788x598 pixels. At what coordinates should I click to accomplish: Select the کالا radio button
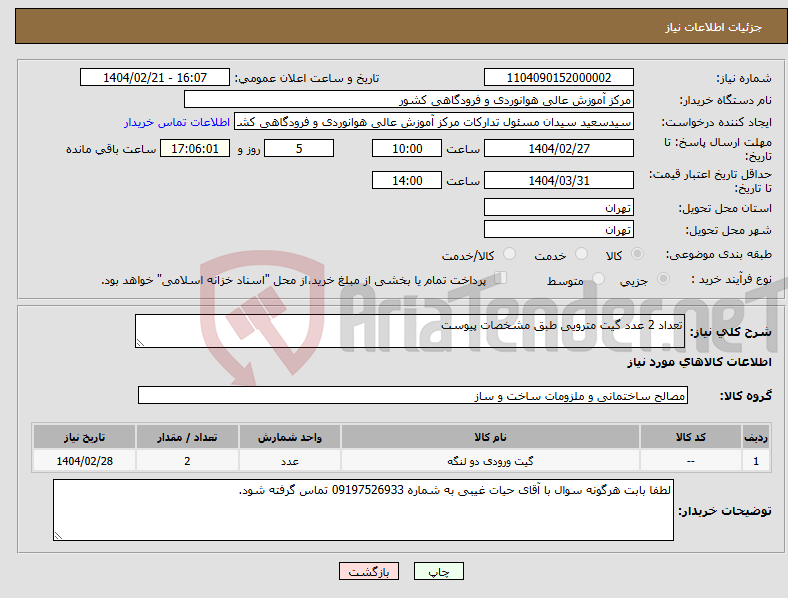(637, 254)
